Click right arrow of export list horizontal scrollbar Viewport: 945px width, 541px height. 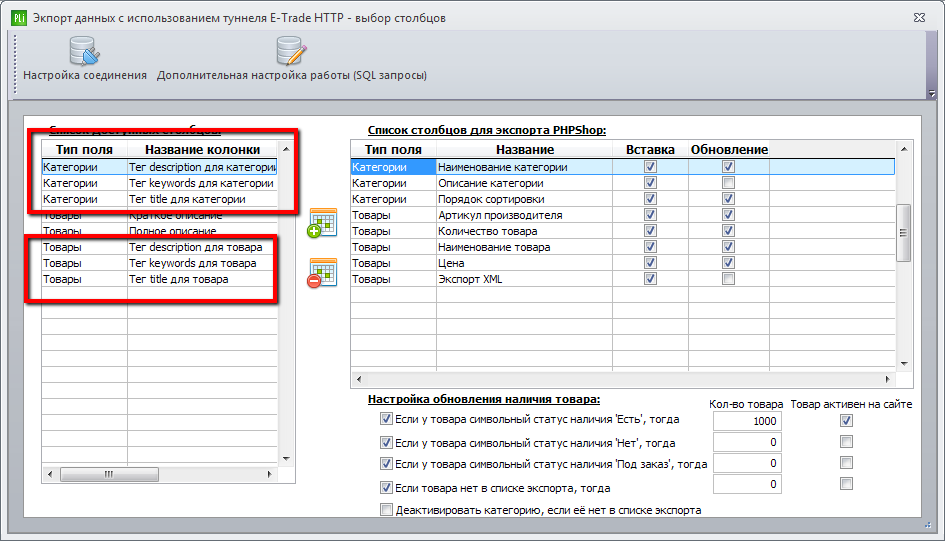887,379
